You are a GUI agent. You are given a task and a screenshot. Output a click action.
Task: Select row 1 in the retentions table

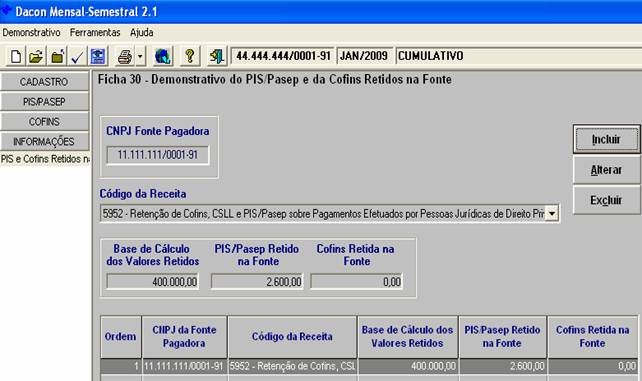click(x=369, y=366)
